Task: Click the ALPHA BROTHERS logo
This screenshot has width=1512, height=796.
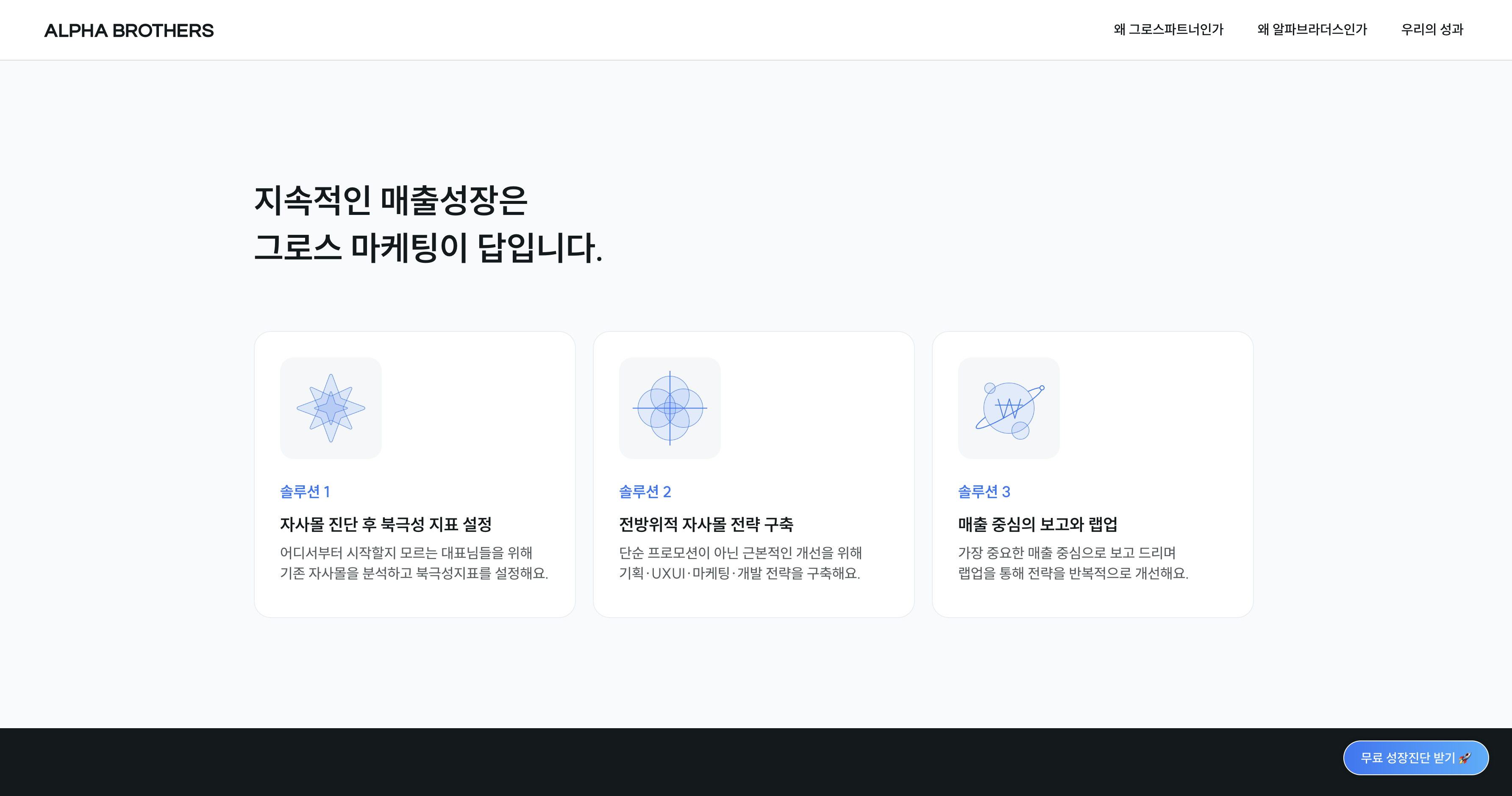Action: [x=128, y=31]
